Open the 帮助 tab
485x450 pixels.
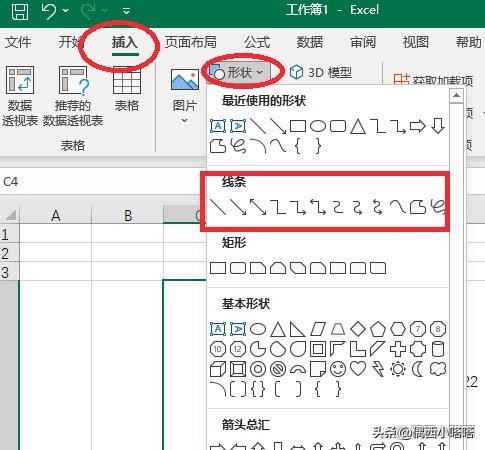click(x=469, y=42)
